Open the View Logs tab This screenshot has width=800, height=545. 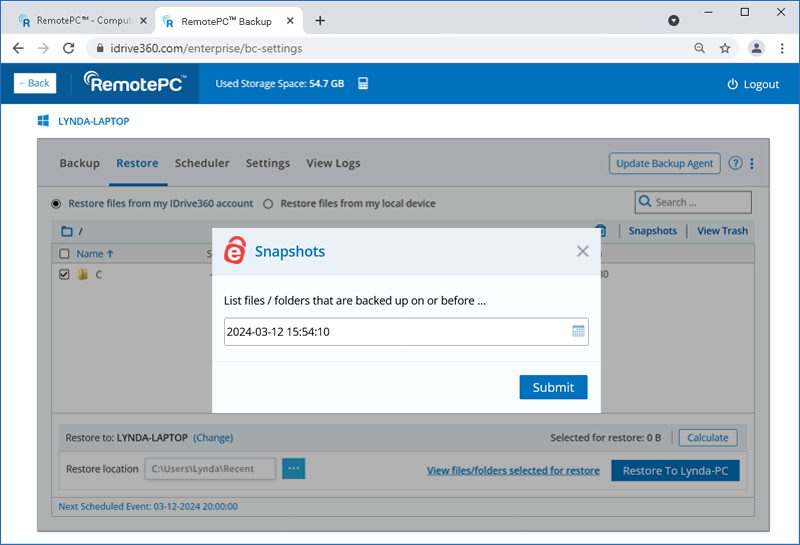click(333, 163)
